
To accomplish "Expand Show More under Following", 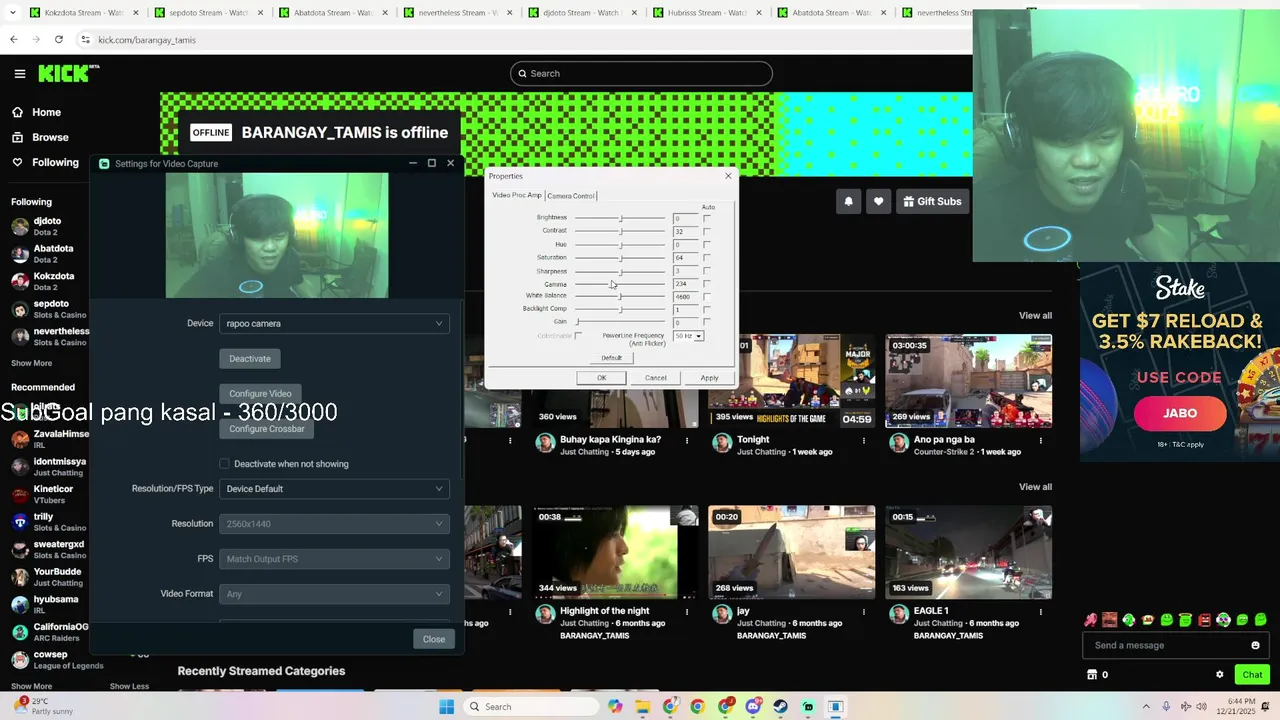I will point(31,363).
